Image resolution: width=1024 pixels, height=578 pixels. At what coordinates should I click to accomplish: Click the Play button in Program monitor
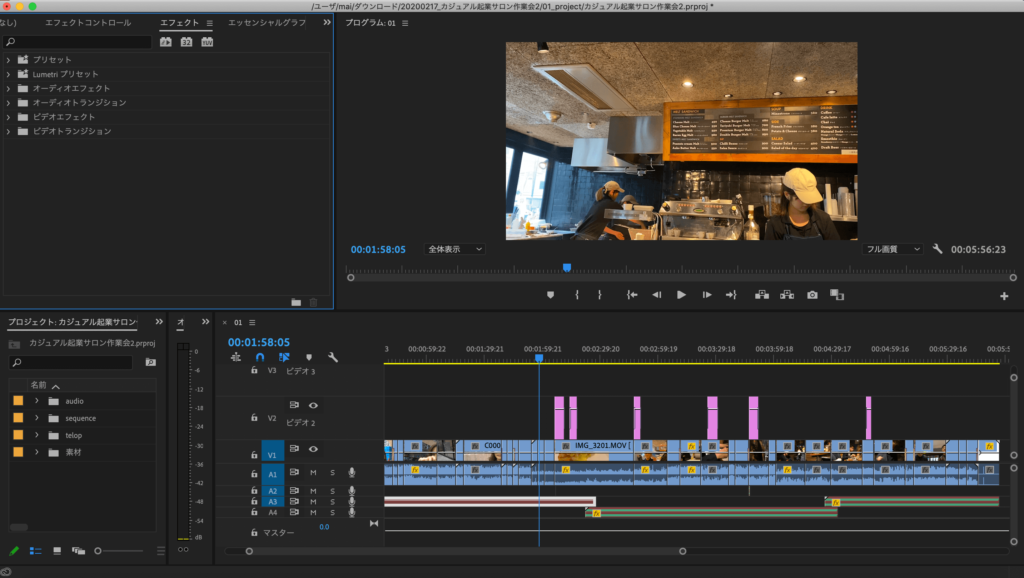(x=681, y=295)
